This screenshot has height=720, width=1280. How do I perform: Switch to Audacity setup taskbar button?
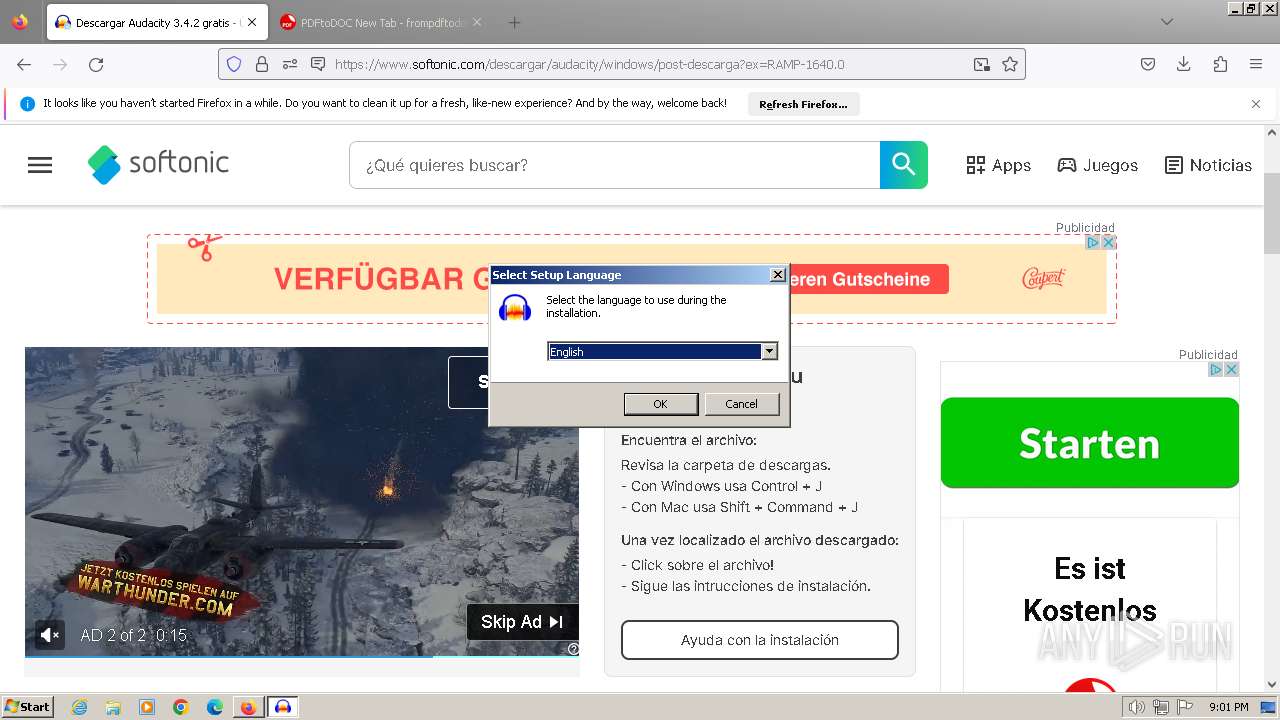(283, 707)
